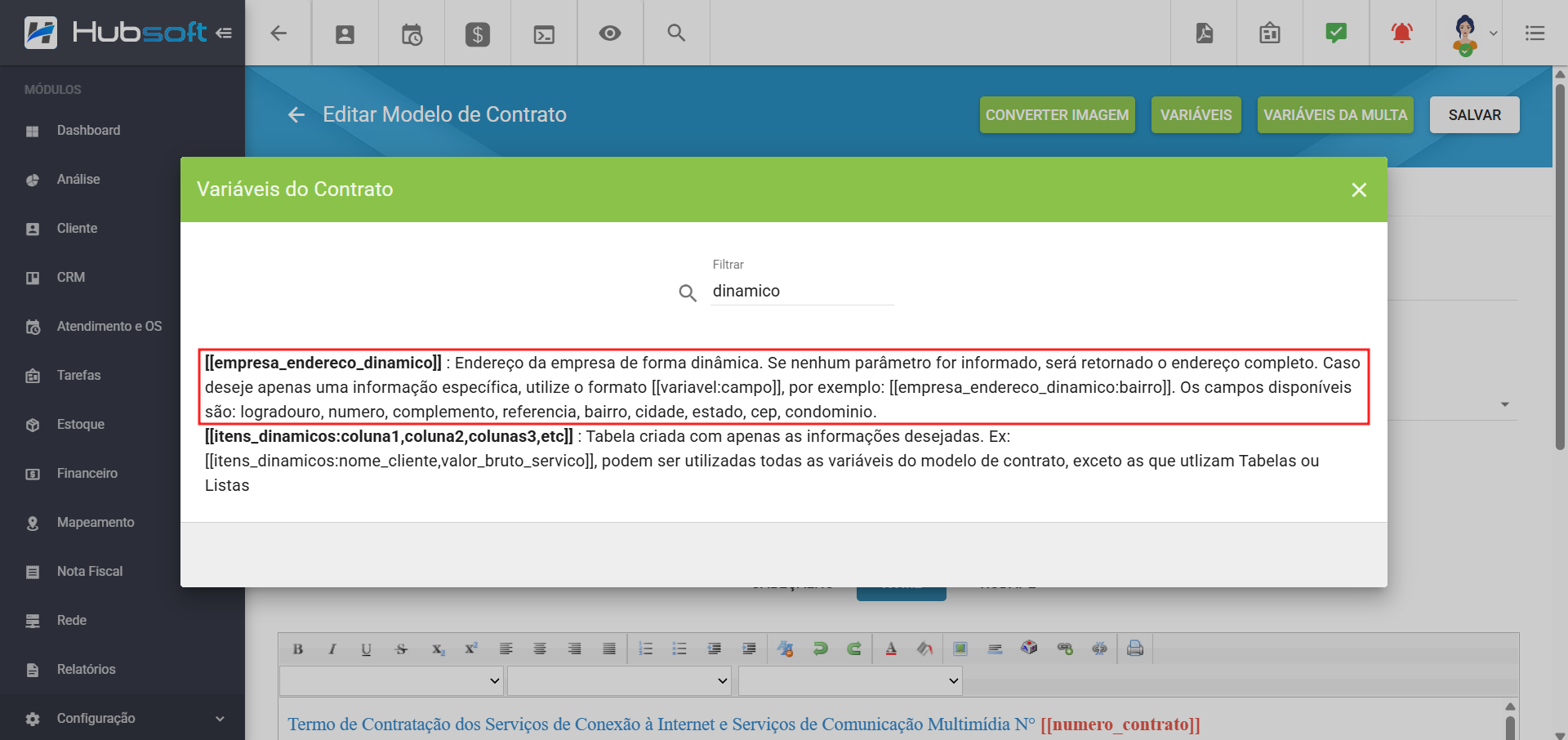Click the Filtrar search field
The image size is (1568, 740).
(x=801, y=292)
